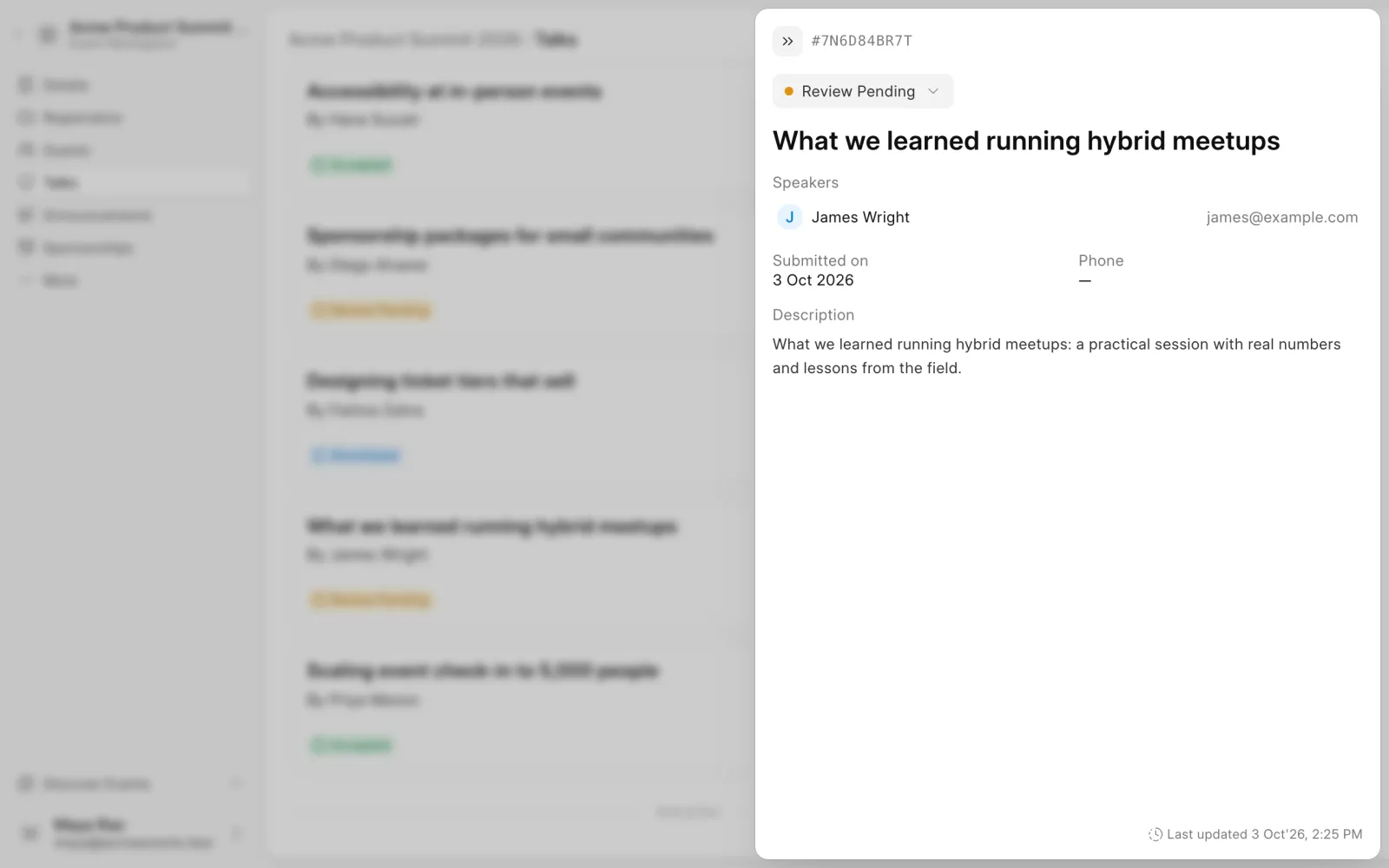Click the email james@example.com
Image resolution: width=1389 pixels, height=868 pixels.
tap(1281, 217)
